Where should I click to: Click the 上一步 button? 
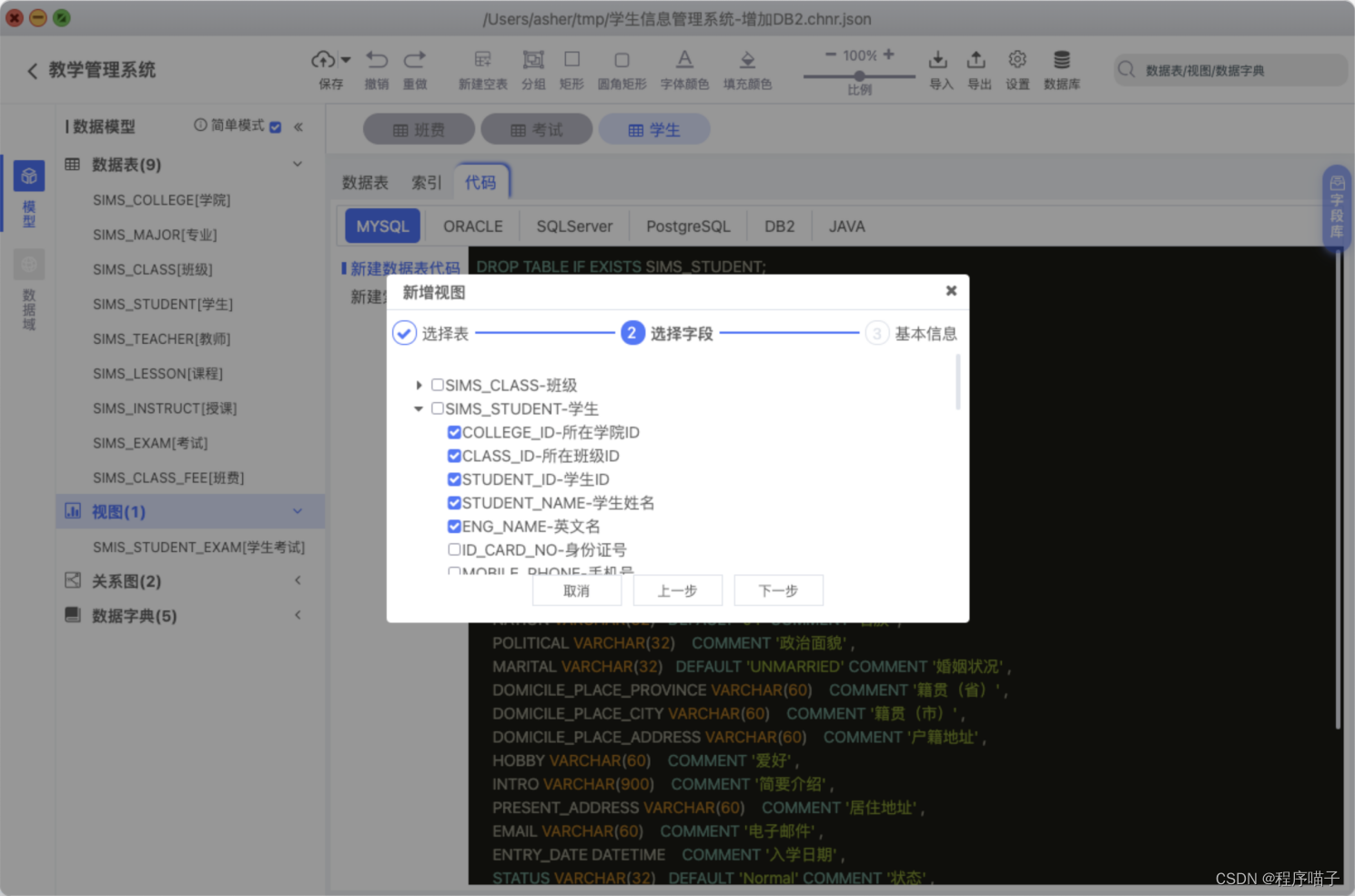(677, 590)
